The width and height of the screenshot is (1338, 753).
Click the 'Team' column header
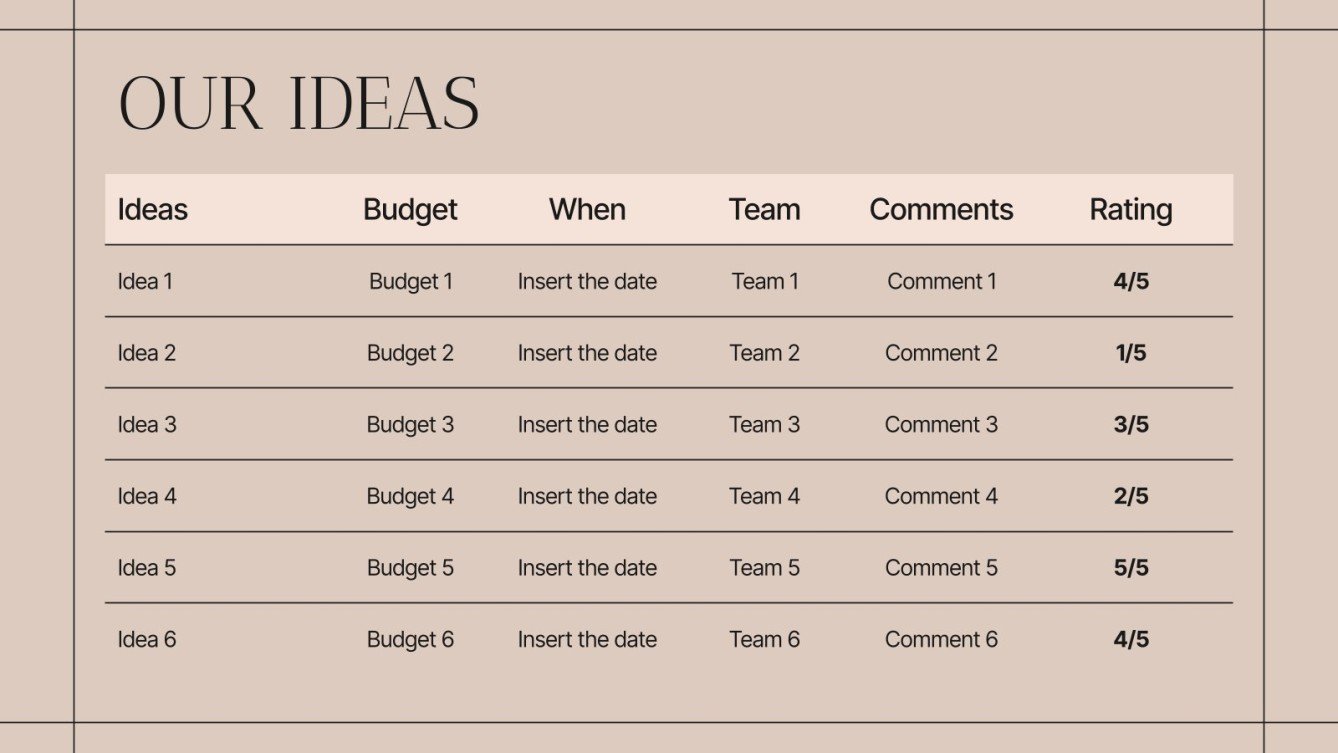(x=764, y=210)
